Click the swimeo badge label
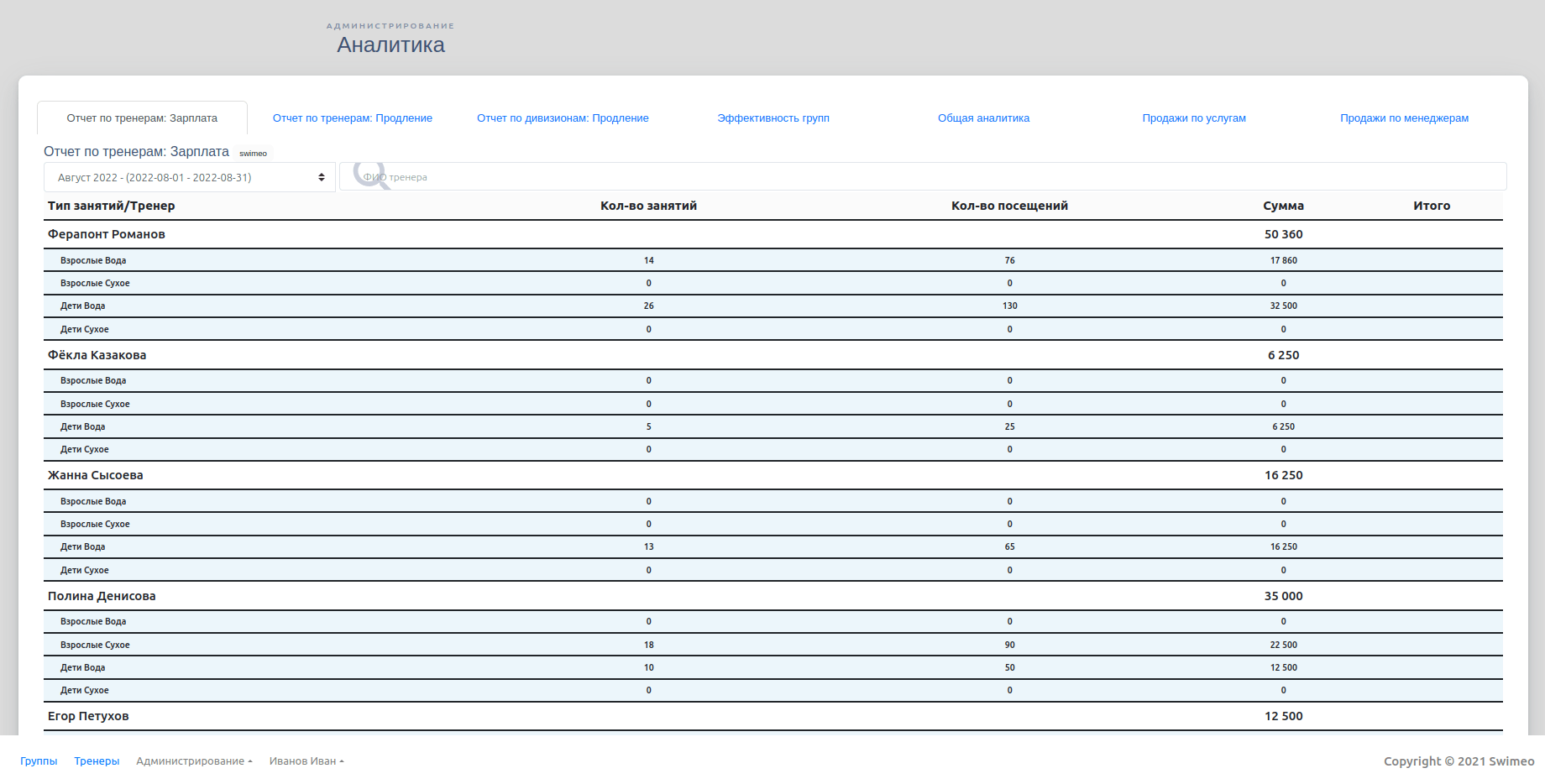 tap(253, 154)
